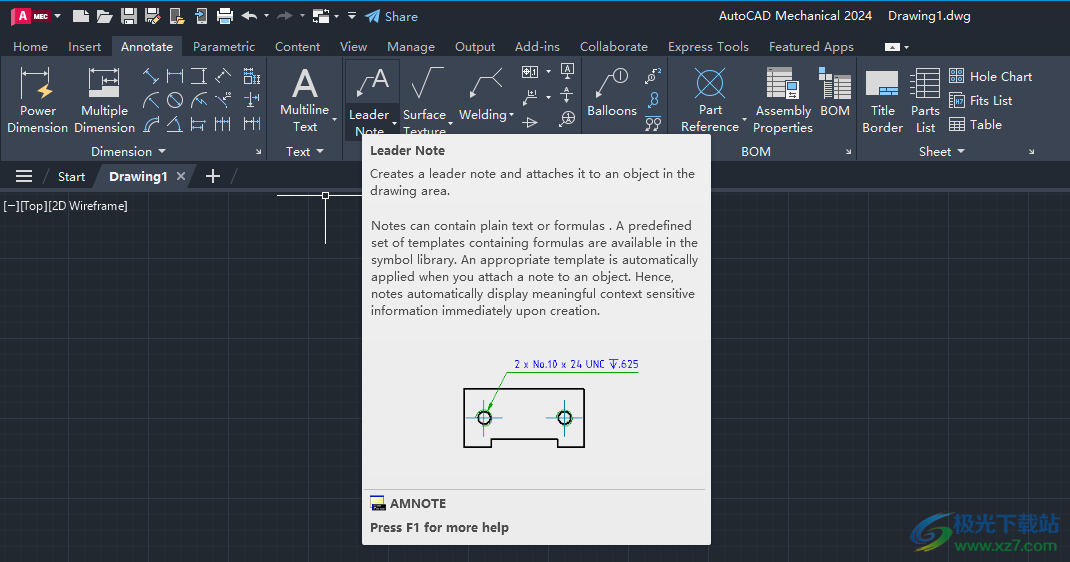Screen dimensions: 1070x562
Task: Click the Redo arrow icon
Action: tap(285, 16)
